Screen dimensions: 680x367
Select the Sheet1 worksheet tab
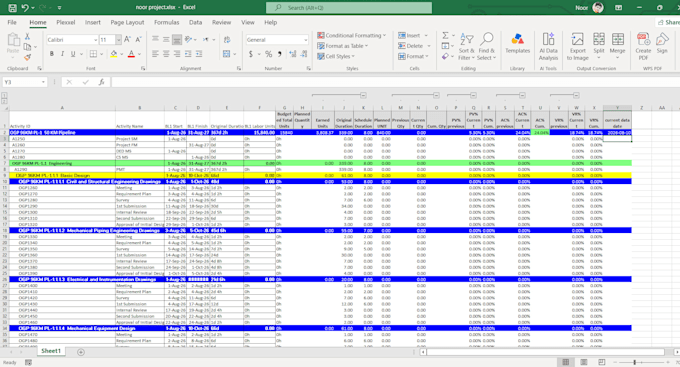(51, 351)
